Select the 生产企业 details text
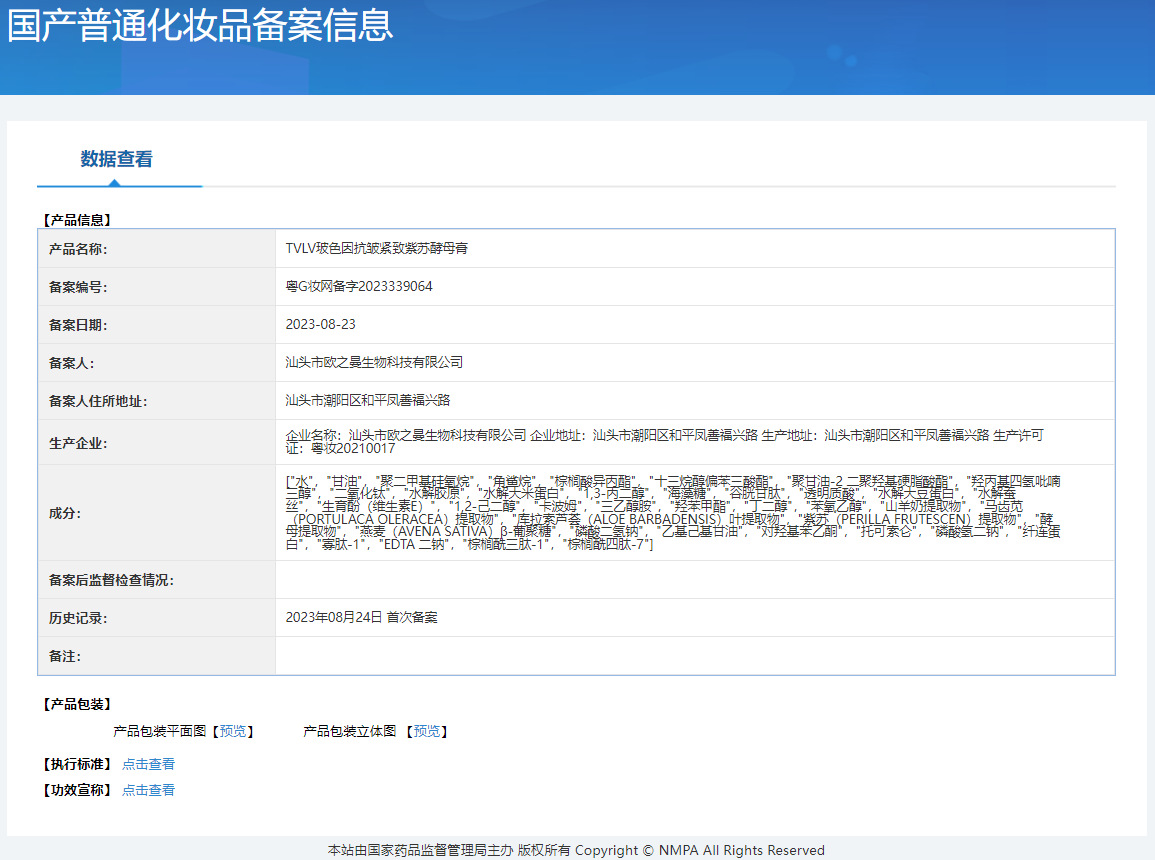This screenshot has height=860, width=1155. (664, 442)
